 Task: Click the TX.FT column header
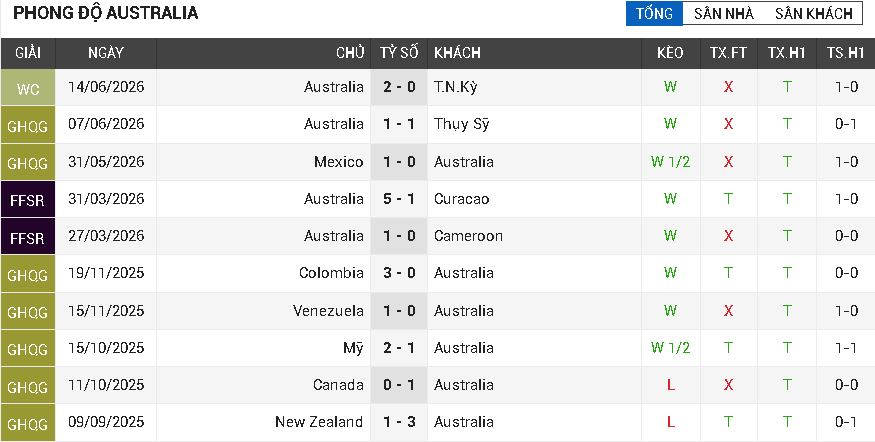point(728,53)
